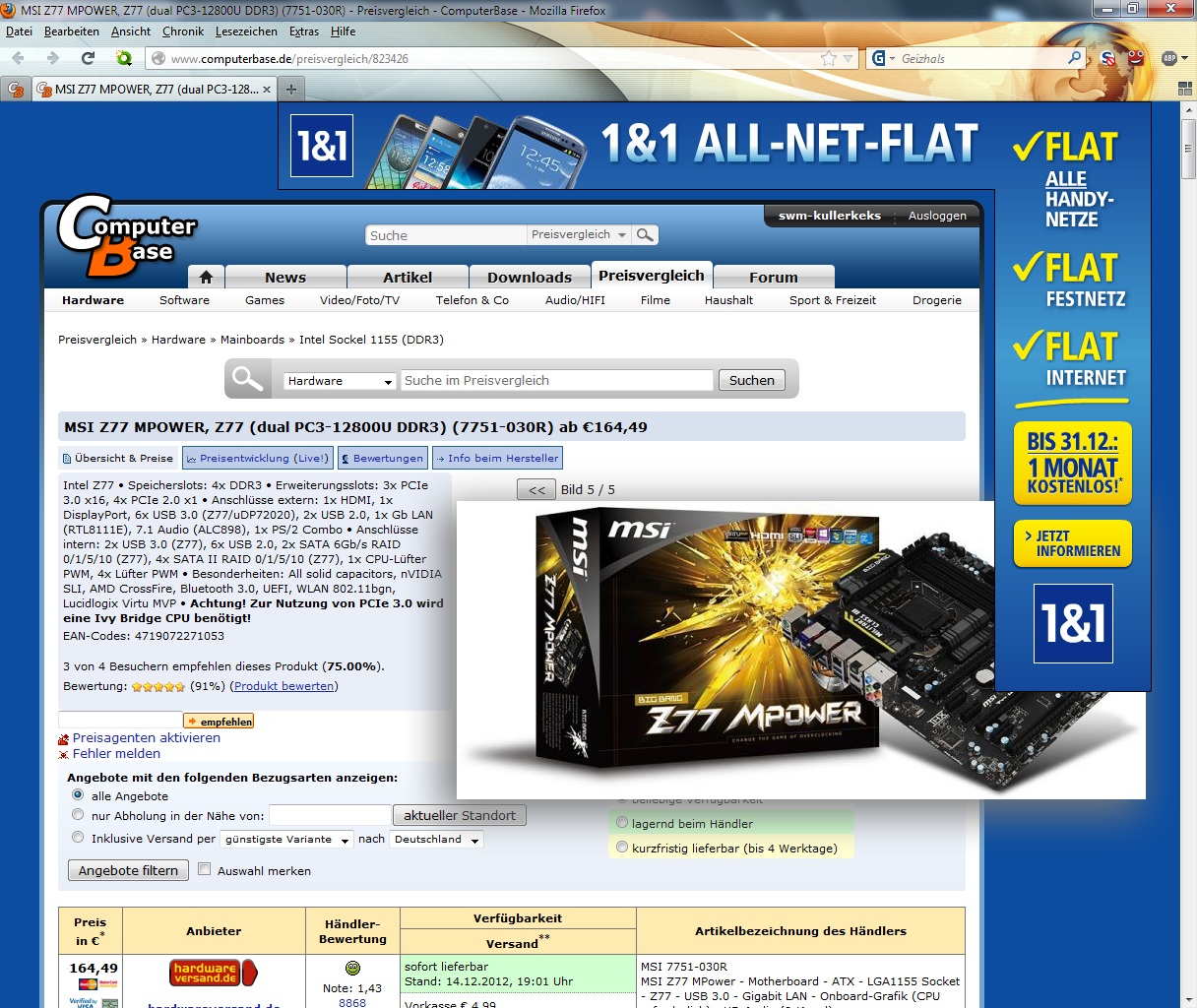Screen dimensions: 1197x1008
Task: Open the News section tab
Action: (285, 277)
